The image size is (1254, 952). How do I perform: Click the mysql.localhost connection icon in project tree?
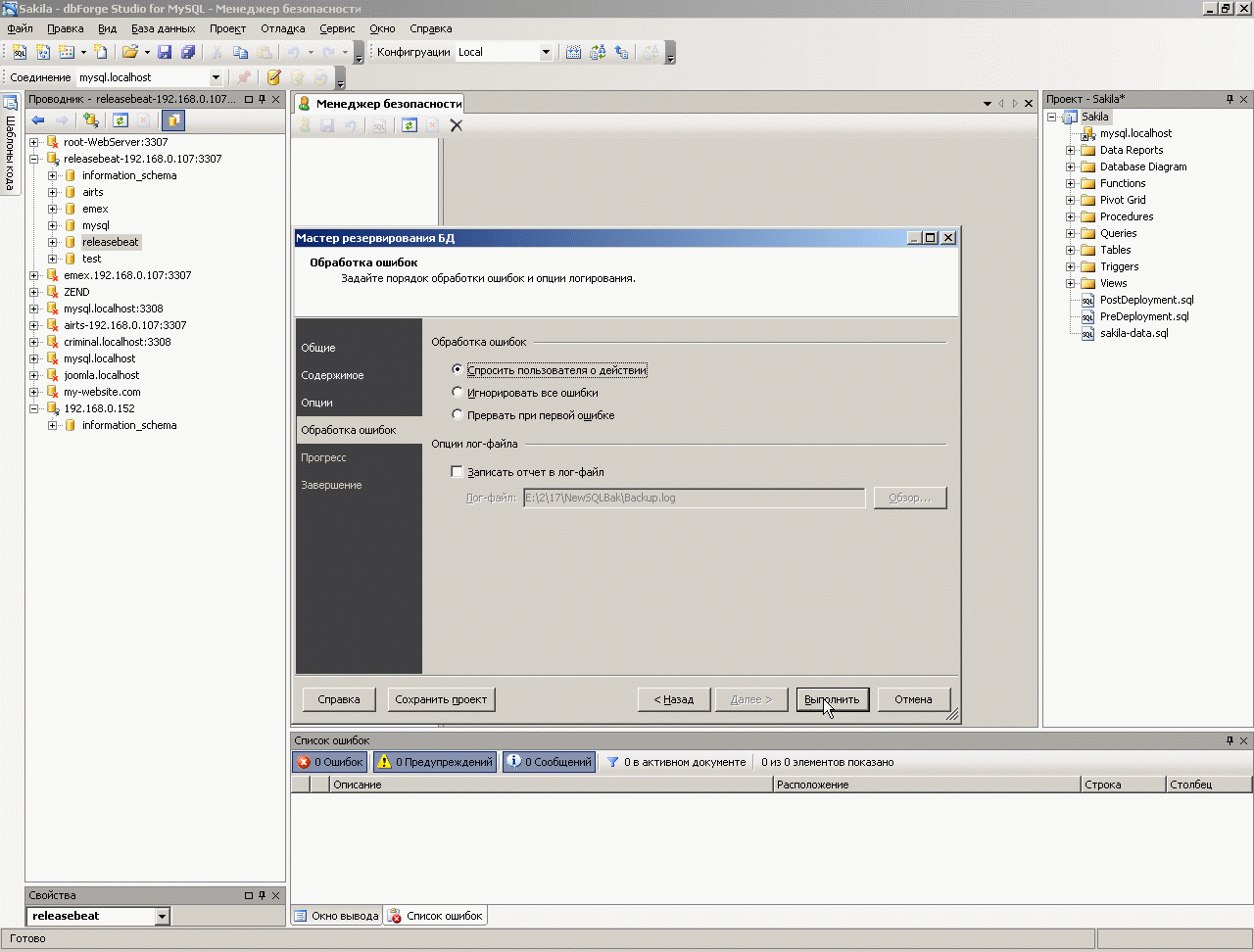[1087, 133]
